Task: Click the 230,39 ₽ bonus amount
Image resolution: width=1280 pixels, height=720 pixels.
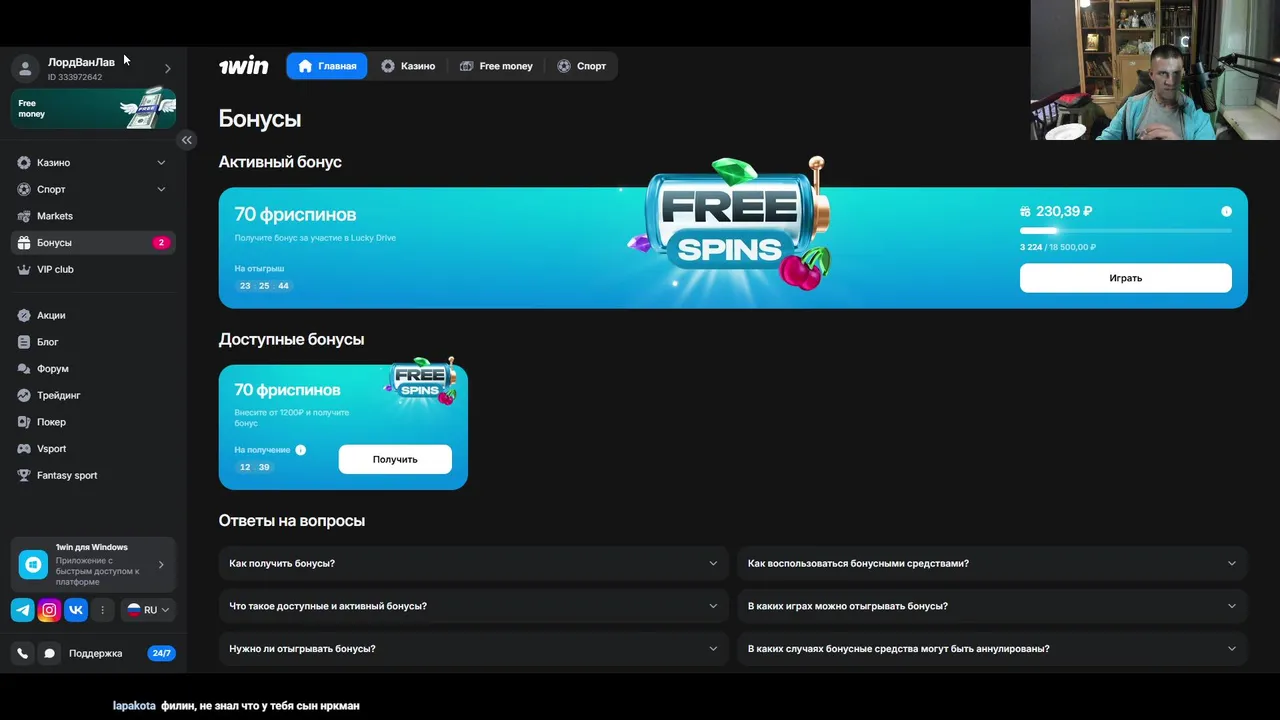Action: (1064, 211)
